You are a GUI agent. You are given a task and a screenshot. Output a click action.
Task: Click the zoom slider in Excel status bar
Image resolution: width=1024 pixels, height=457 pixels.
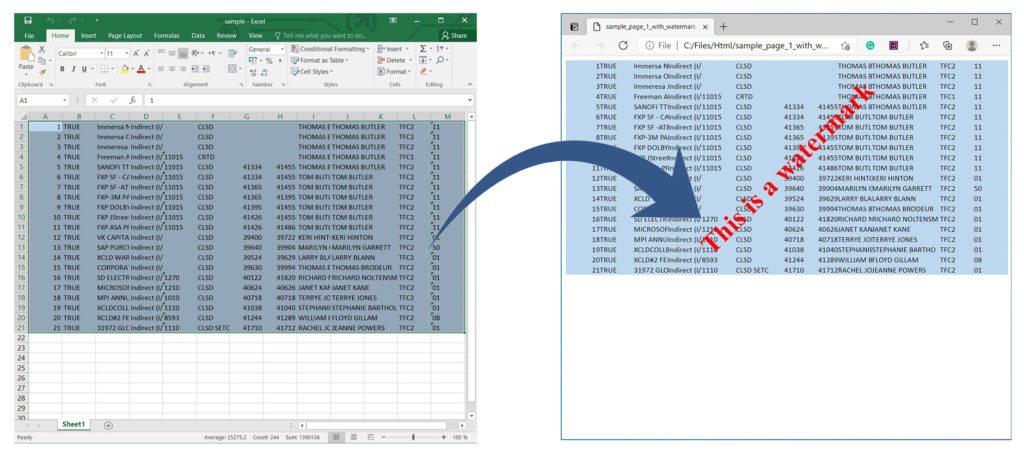tap(413, 437)
